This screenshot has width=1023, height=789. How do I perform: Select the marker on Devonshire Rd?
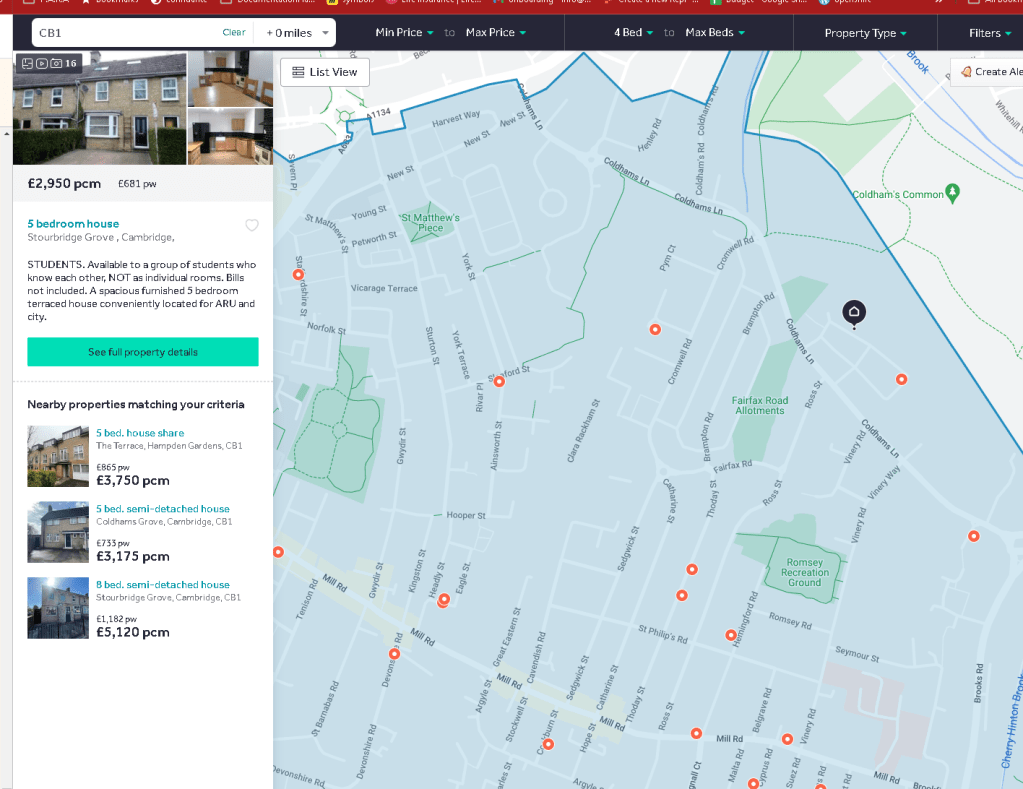pyautogui.click(x=395, y=654)
